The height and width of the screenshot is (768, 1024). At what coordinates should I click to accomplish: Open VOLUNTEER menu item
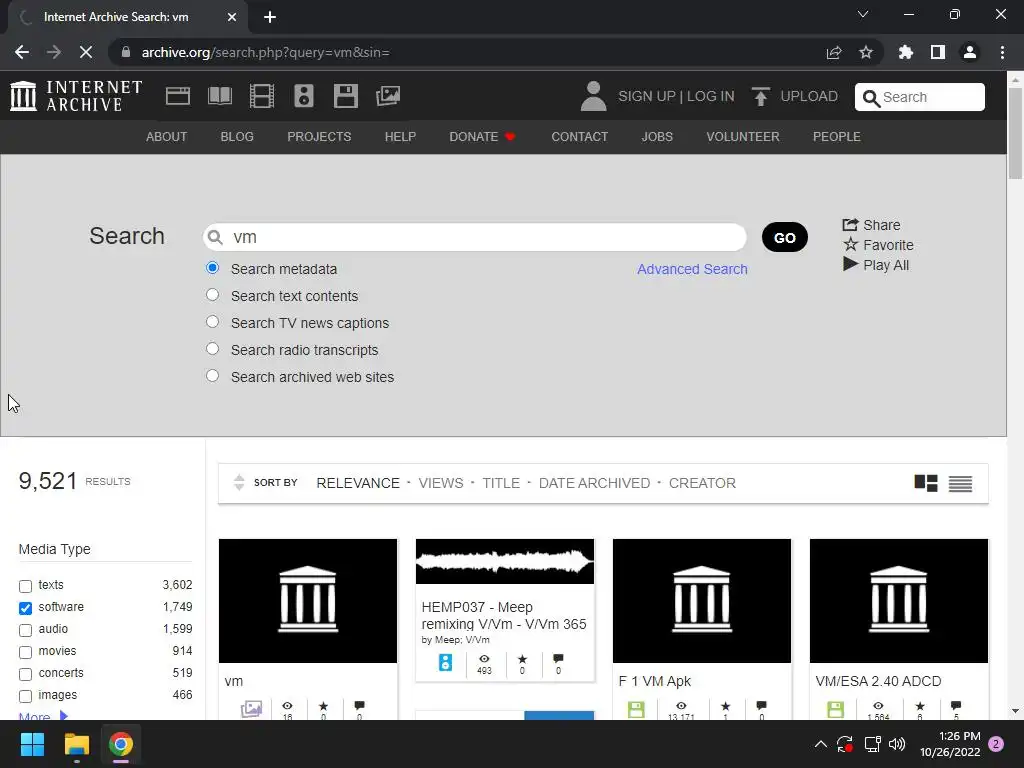click(743, 136)
